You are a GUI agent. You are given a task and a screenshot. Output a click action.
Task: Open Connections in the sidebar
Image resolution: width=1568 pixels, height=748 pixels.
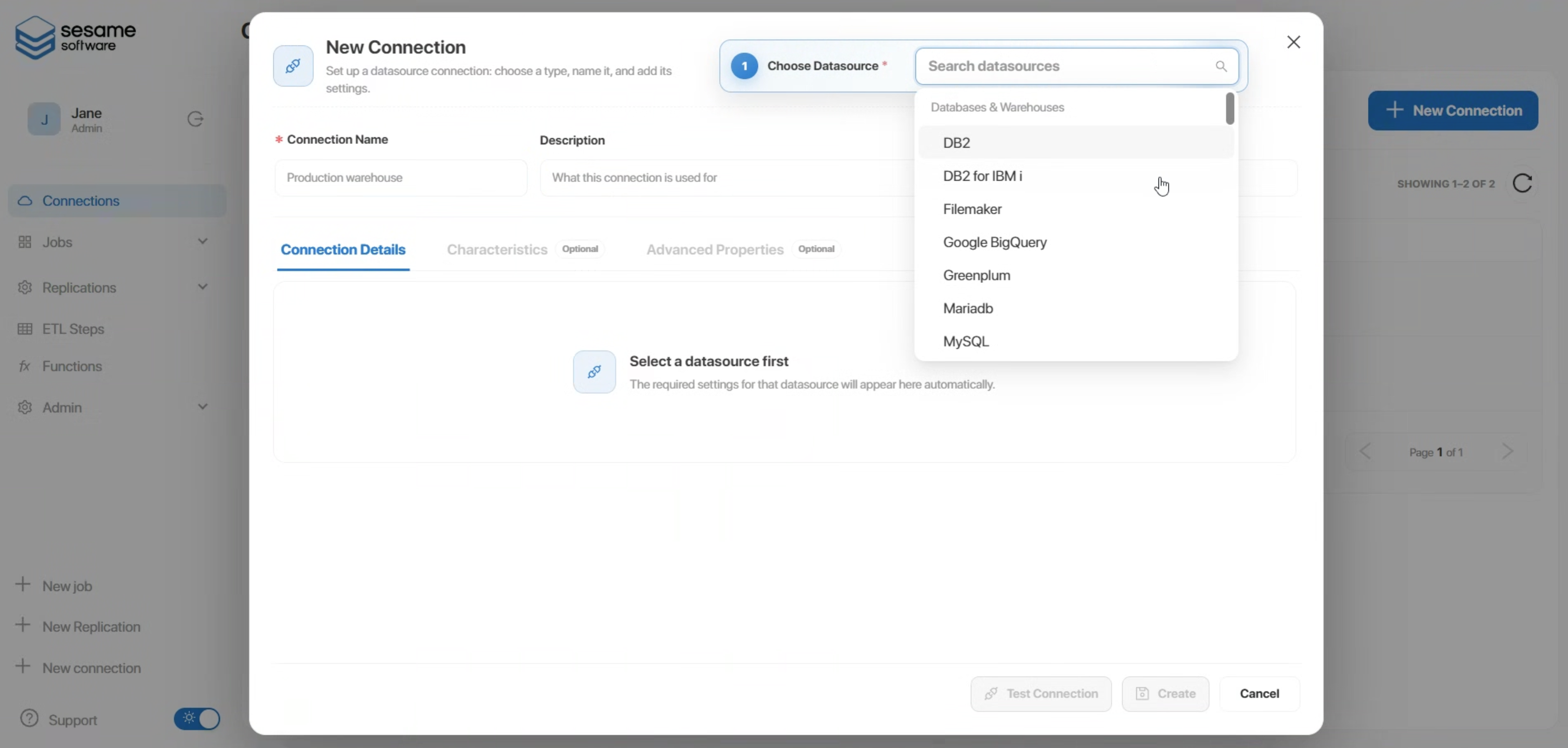click(x=117, y=201)
